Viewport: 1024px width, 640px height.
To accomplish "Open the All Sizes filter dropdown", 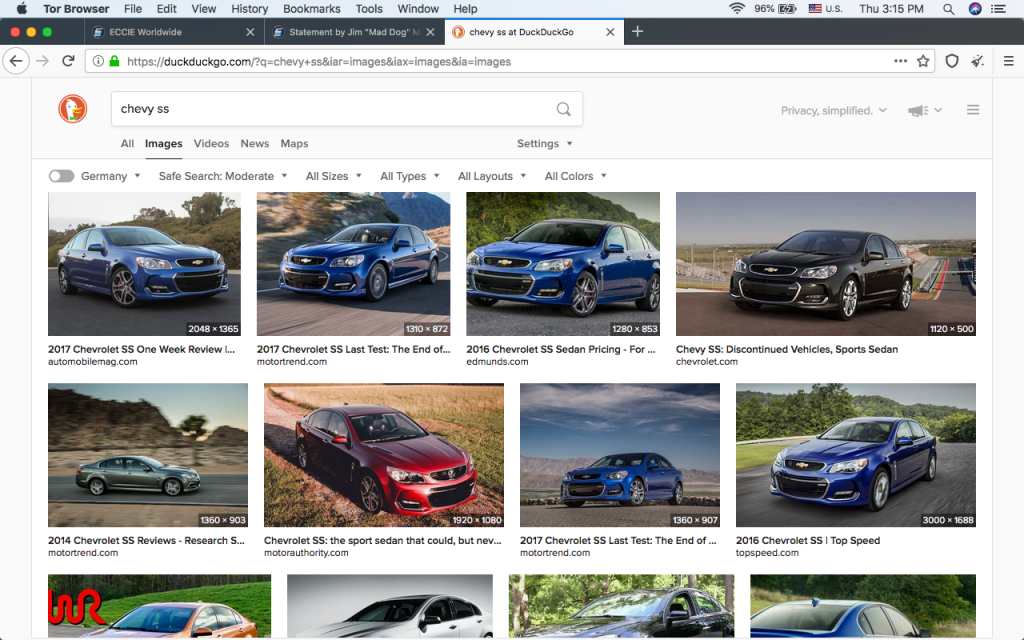I will (334, 176).
